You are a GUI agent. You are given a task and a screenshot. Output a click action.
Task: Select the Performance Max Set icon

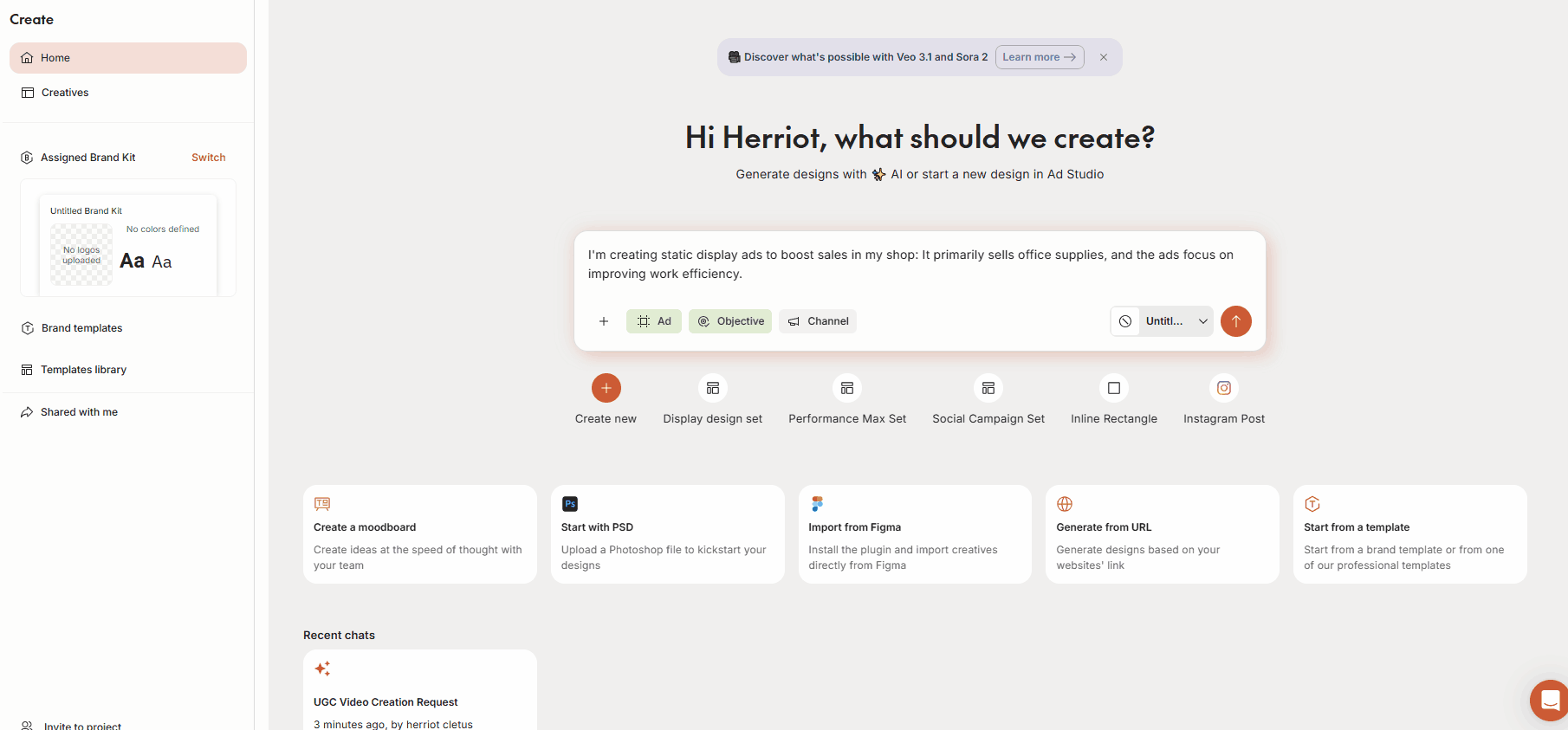click(x=846, y=388)
